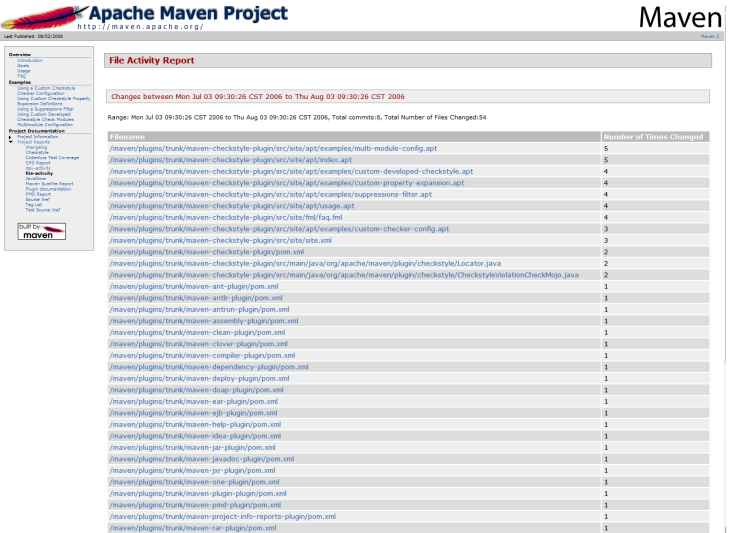Open Using a Custom Checkstyle example
732x533 pixels.
pos(46,88)
